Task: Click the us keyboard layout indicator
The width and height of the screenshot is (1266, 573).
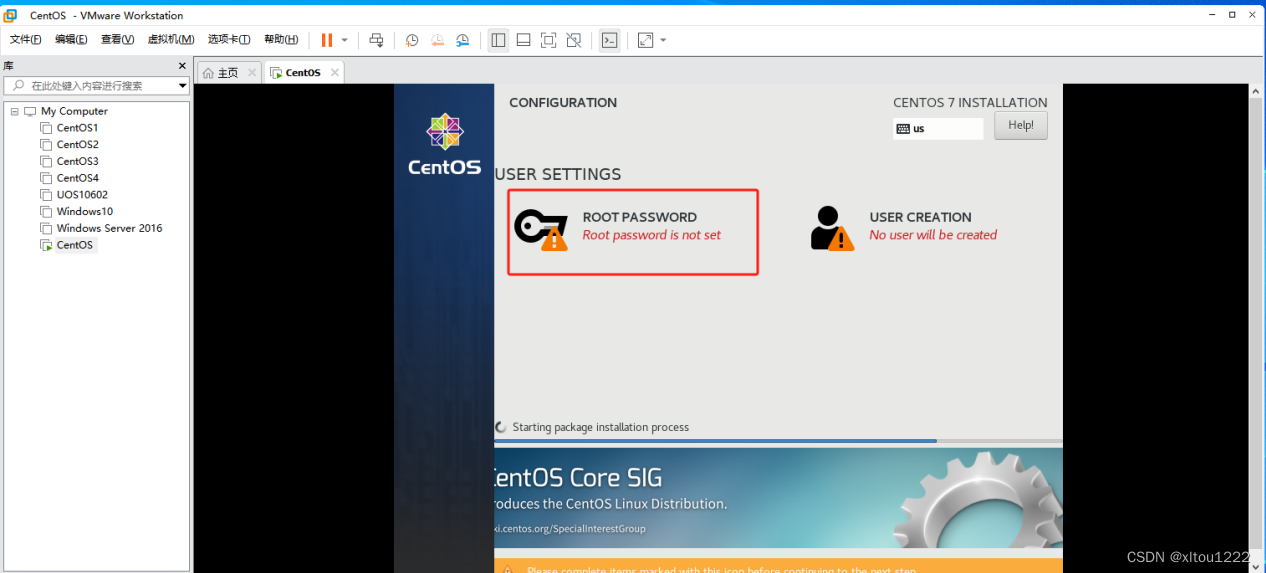Action: [x=938, y=128]
